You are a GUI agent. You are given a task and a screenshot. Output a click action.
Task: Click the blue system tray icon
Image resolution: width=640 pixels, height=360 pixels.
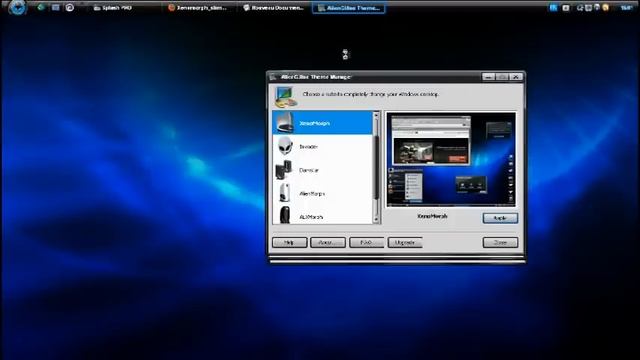(553, 7)
